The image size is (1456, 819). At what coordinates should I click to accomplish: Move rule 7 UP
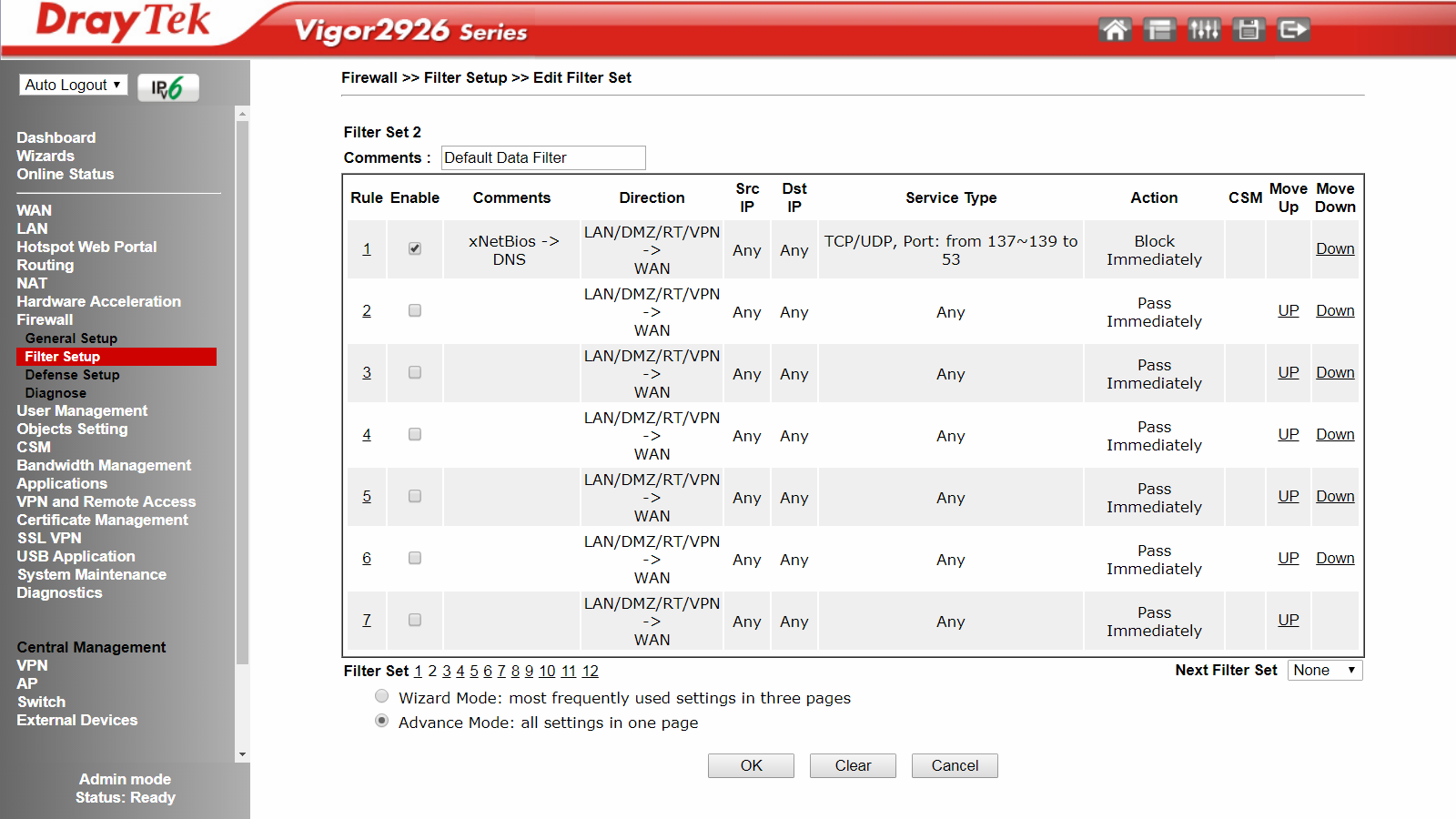click(1289, 620)
